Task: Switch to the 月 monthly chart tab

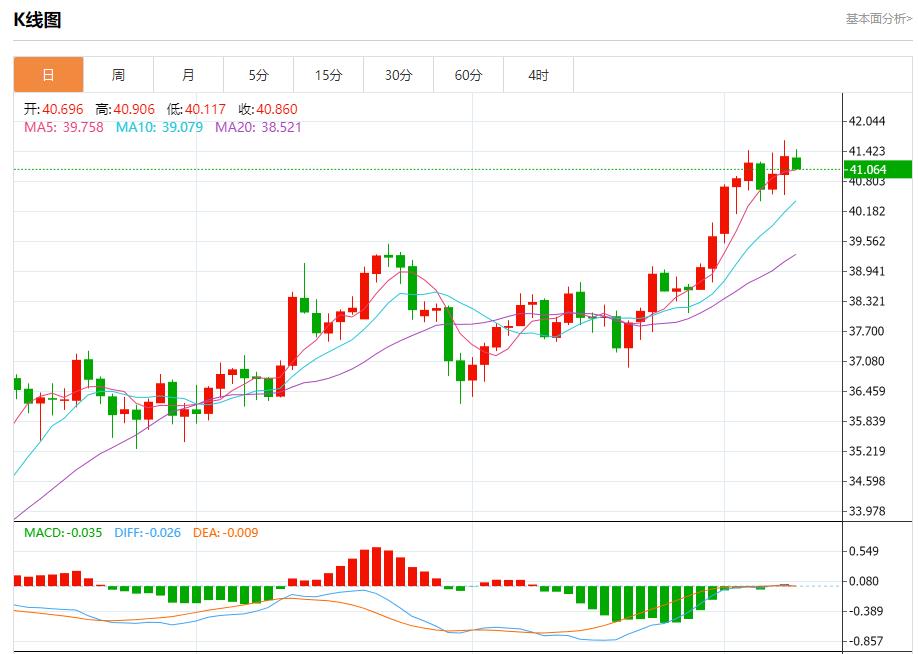Action: [187, 74]
